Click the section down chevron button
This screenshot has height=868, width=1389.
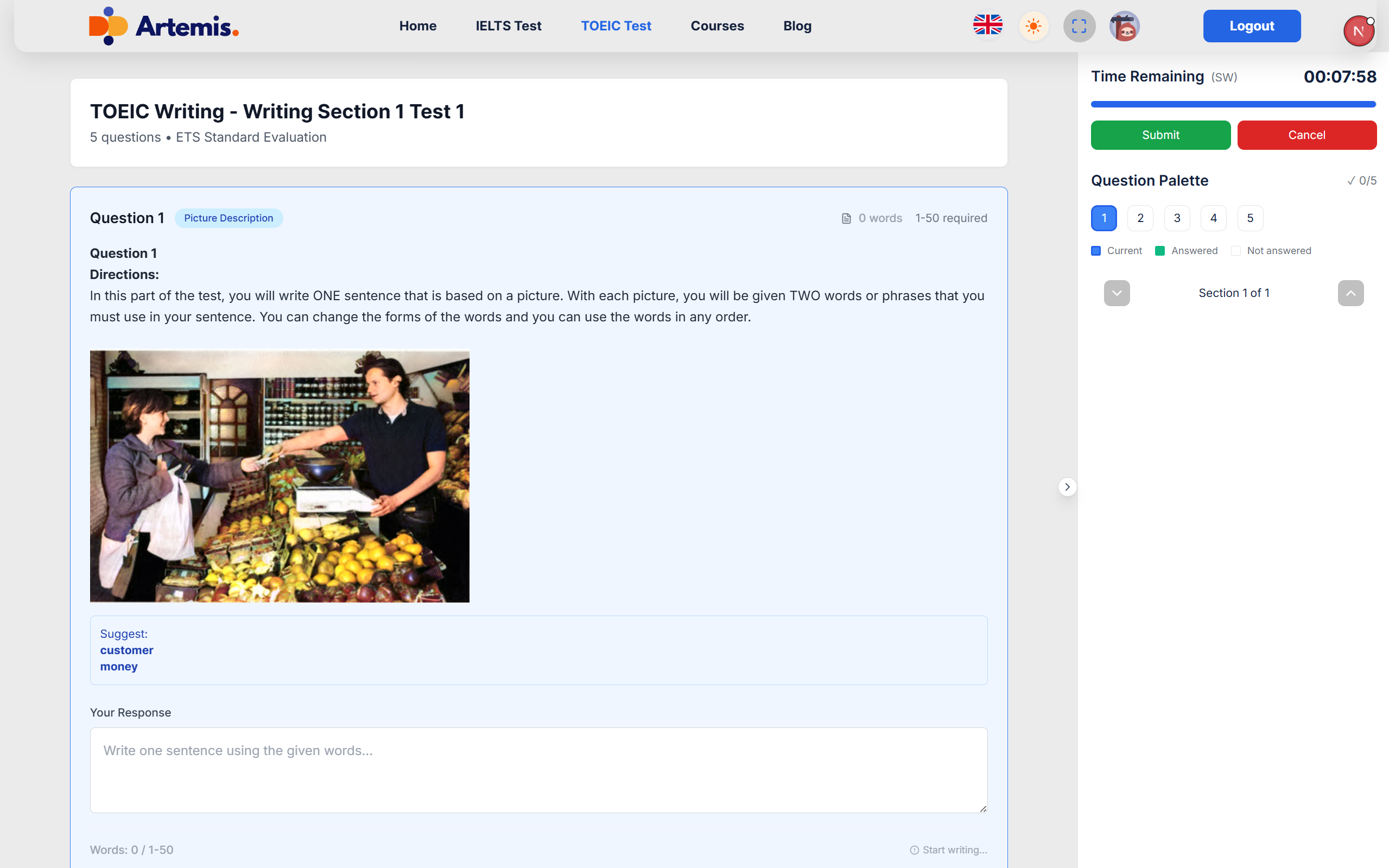click(x=1117, y=293)
